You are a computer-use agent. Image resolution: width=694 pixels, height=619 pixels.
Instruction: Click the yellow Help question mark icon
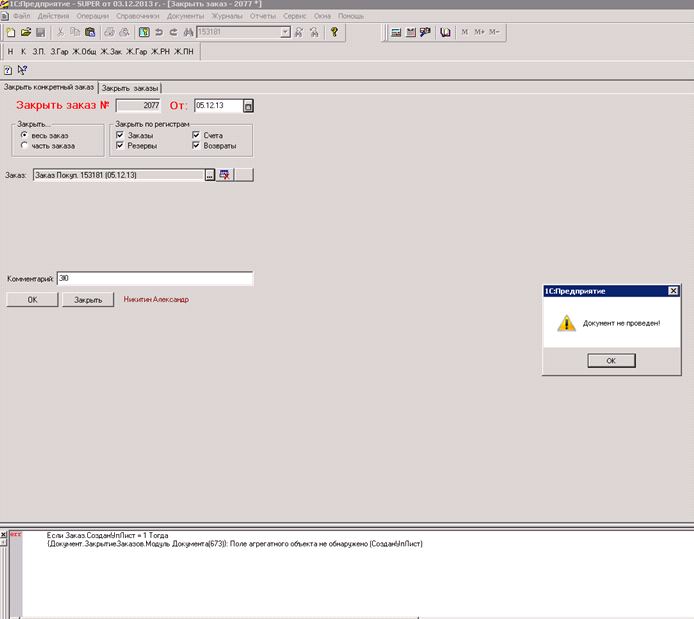point(334,32)
